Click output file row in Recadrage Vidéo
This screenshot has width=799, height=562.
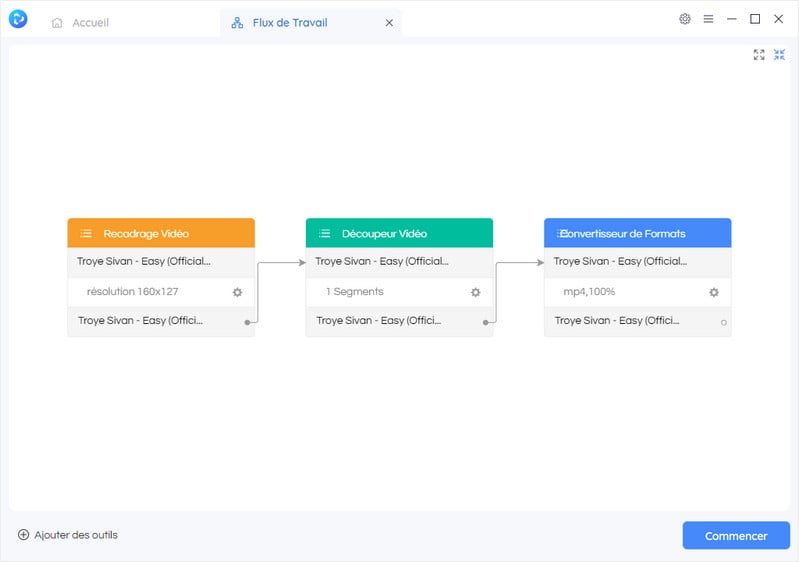[161, 321]
